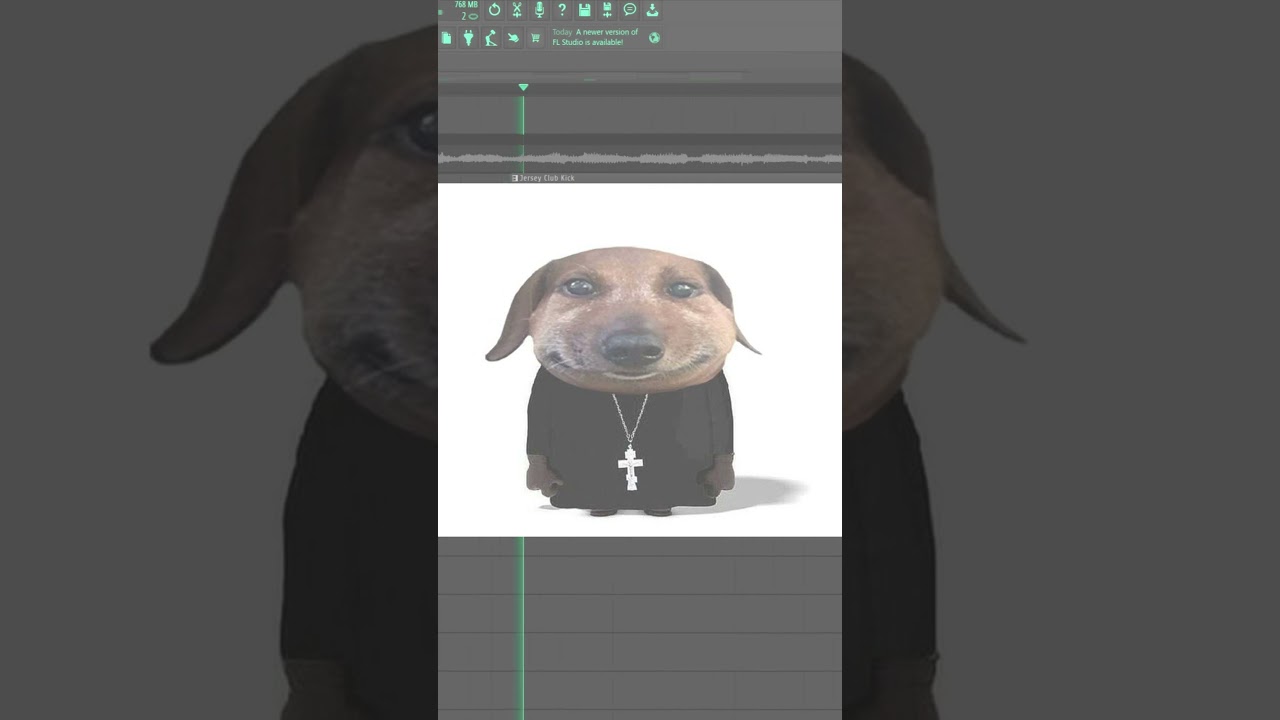Open the plugin picker plug icon
1280x720 pixels.
(x=468, y=38)
